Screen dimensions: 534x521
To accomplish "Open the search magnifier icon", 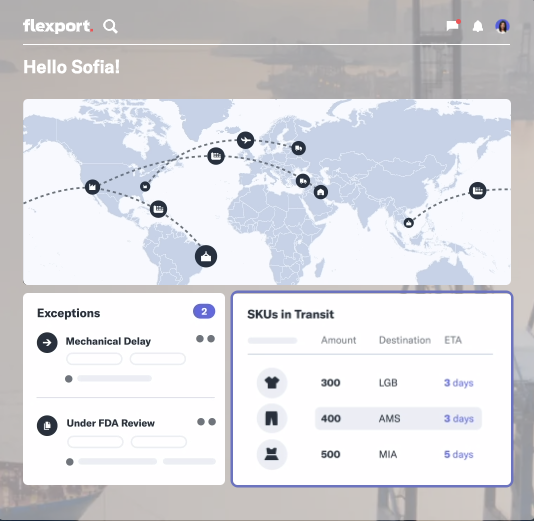I will click(110, 26).
